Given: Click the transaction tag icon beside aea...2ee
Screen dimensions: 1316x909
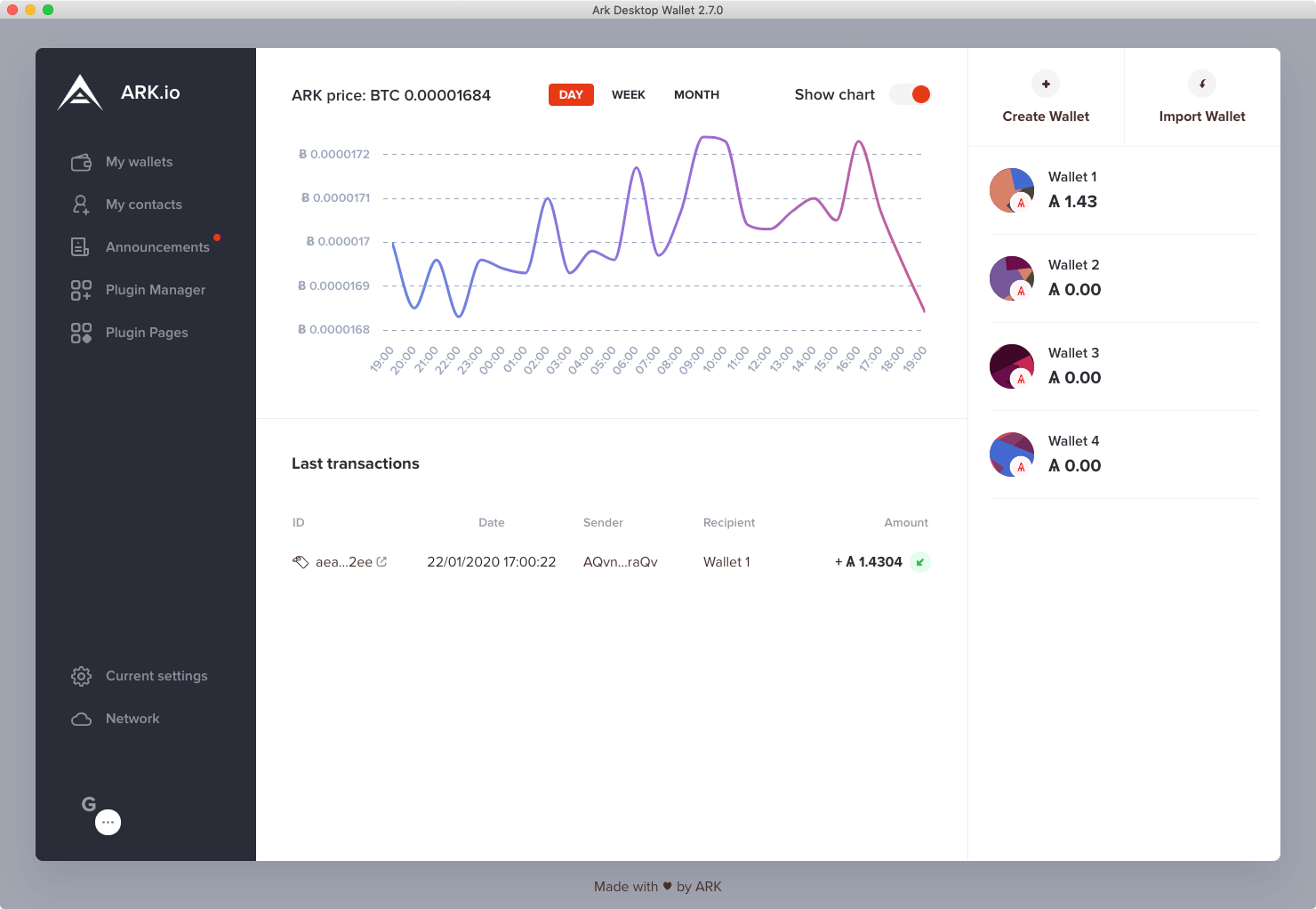Looking at the screenshot, I should click(x=301, y=562).
